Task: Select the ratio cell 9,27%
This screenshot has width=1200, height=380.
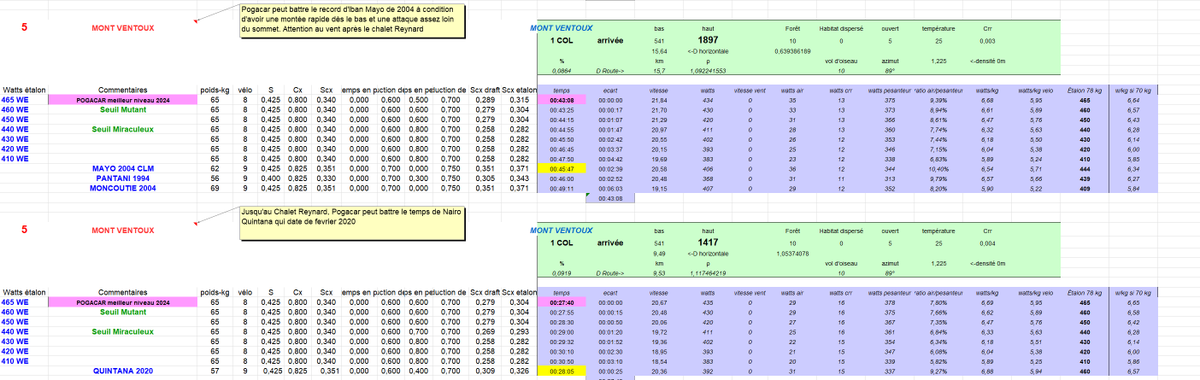Action: tap(938, 371)
